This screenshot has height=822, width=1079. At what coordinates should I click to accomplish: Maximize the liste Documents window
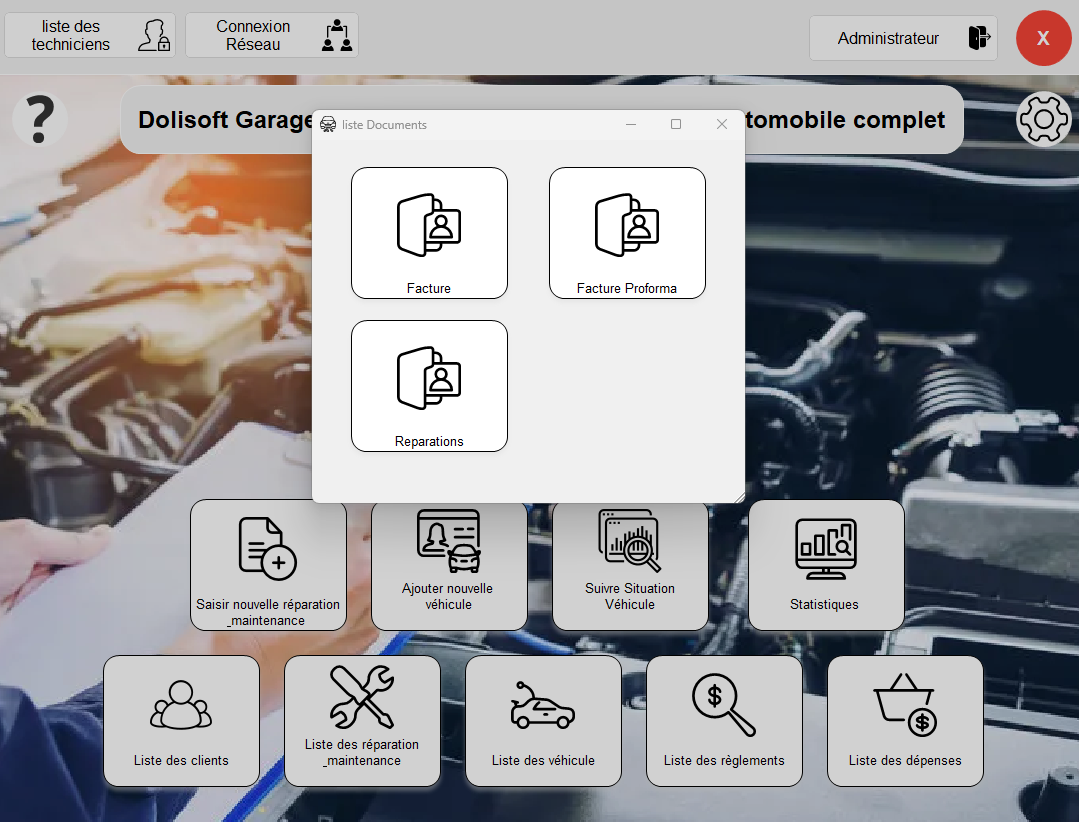pyautogui.click(x=676, y=123)
